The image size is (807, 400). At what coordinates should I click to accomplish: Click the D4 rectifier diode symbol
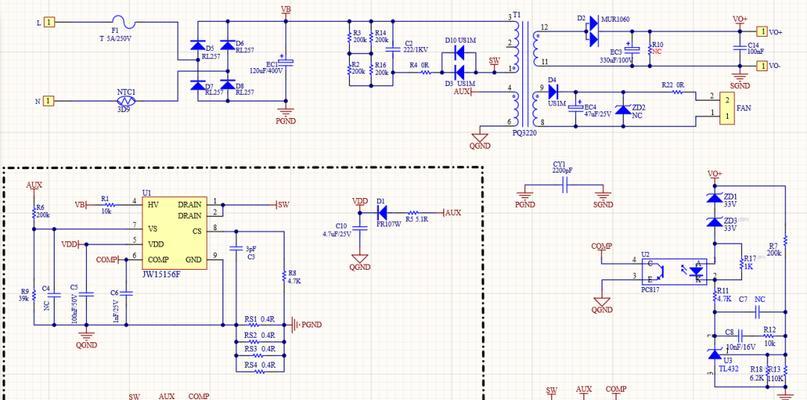click(x=553, y=92)
